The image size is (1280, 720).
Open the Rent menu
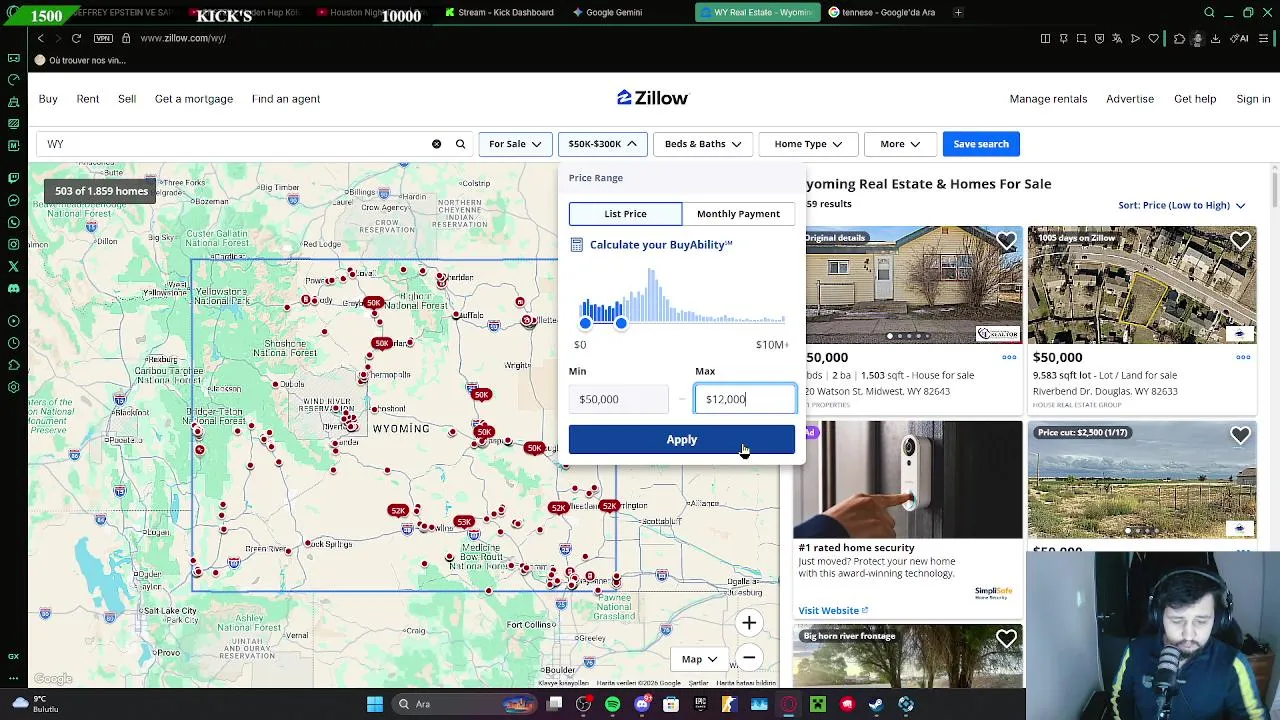pos(88,99)
